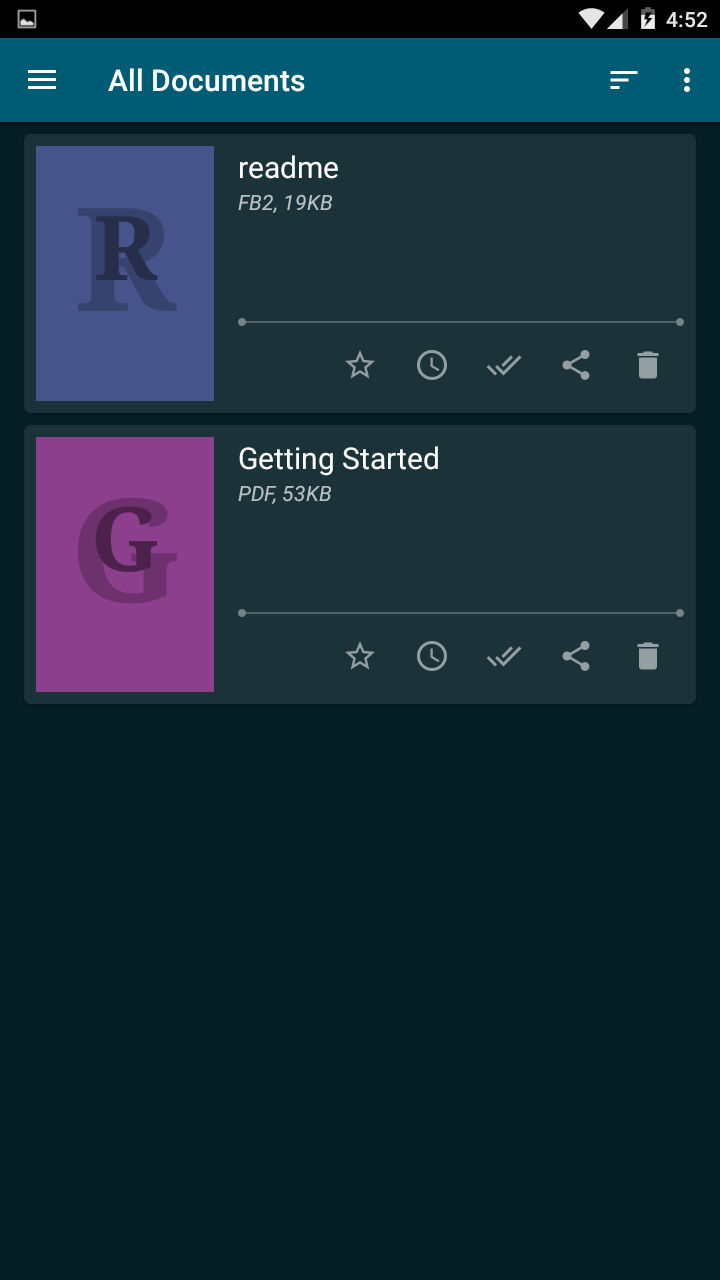Open the readme cover thumbnail
The width and height of the screenshot is (720, 1280).
click(x=125, y=273)
